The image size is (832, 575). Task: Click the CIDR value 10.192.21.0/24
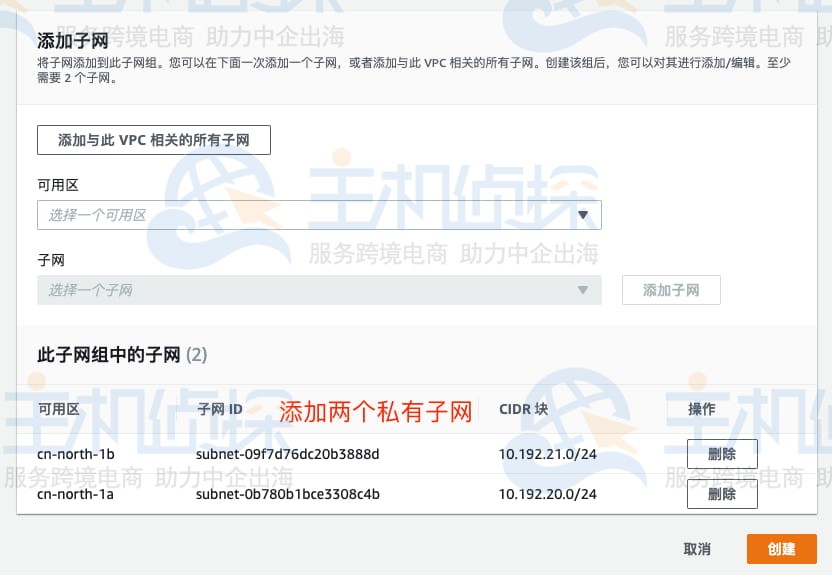547,454
